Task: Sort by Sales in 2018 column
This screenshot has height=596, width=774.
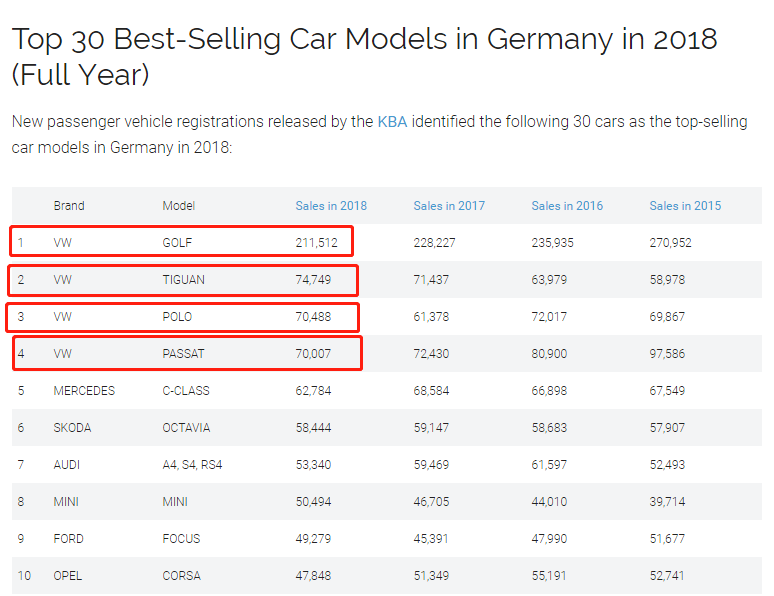Action: click(331, 206)
